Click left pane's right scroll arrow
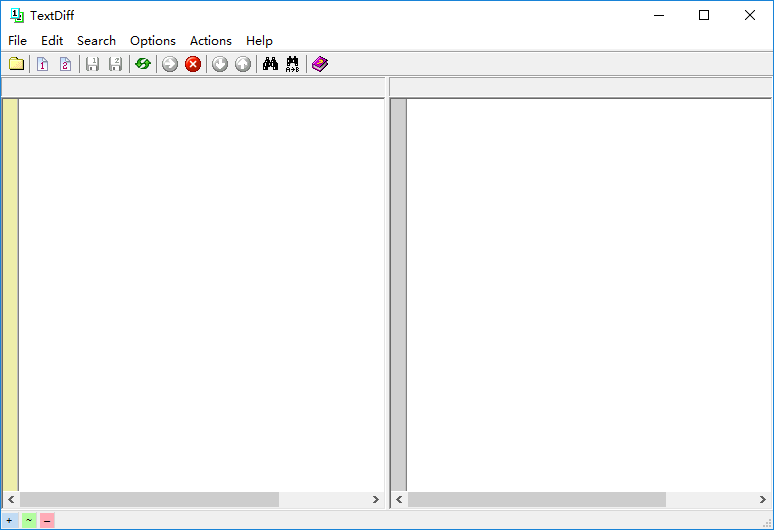This screenshot has width=774, height=530. [x=376, y=499]
